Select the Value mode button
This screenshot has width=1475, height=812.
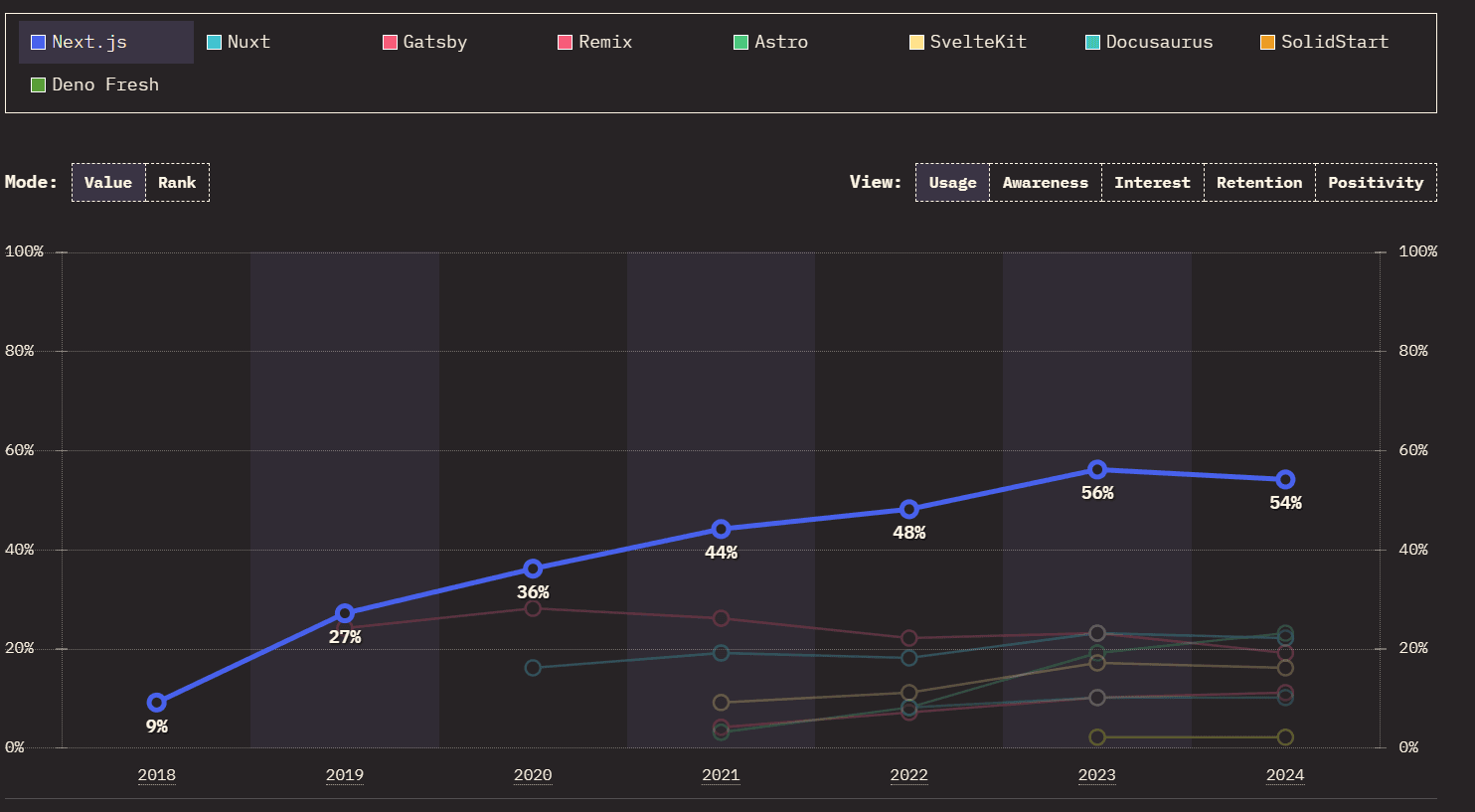108,182
